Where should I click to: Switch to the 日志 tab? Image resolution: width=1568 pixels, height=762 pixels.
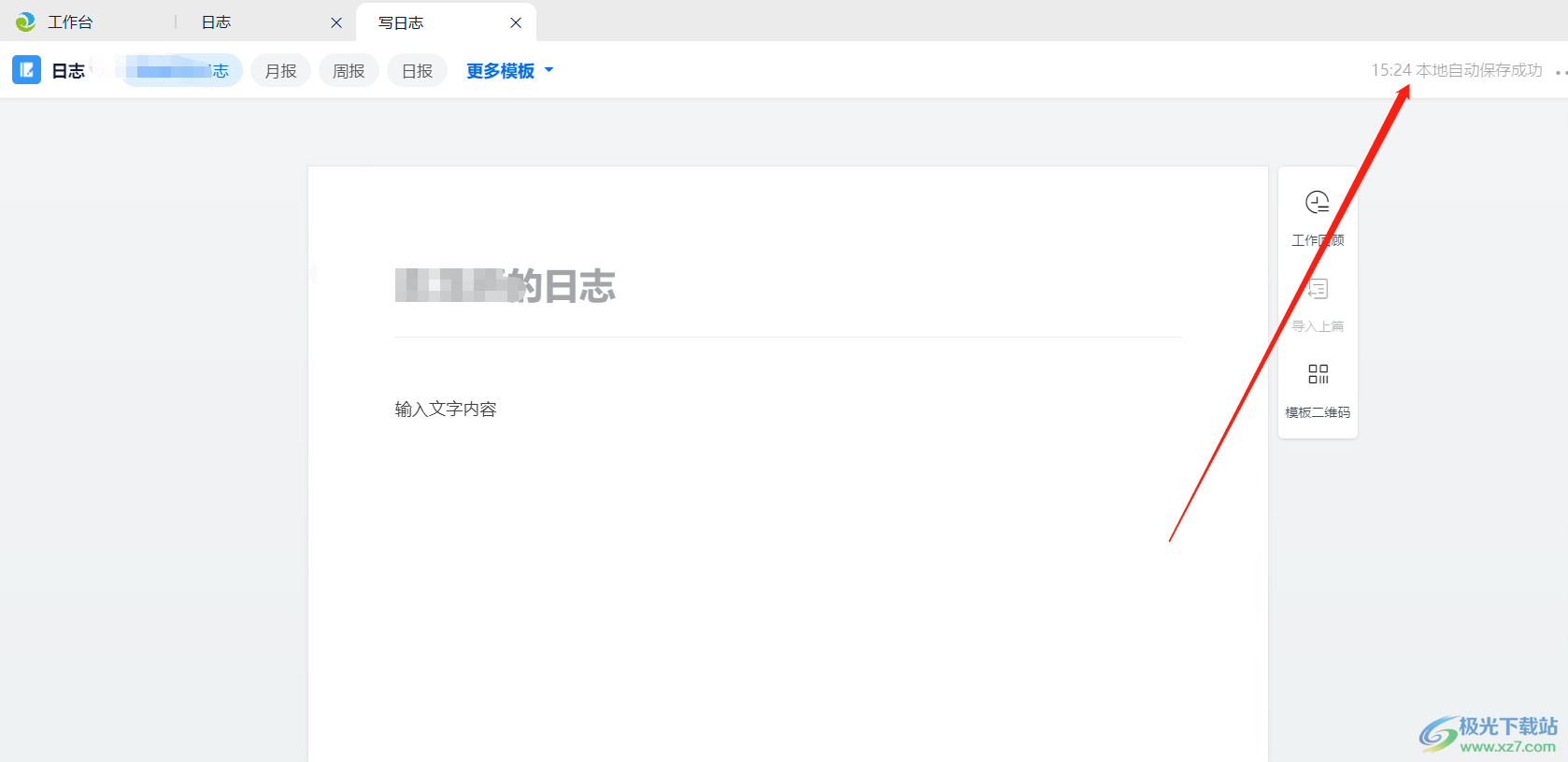[217, 22]
